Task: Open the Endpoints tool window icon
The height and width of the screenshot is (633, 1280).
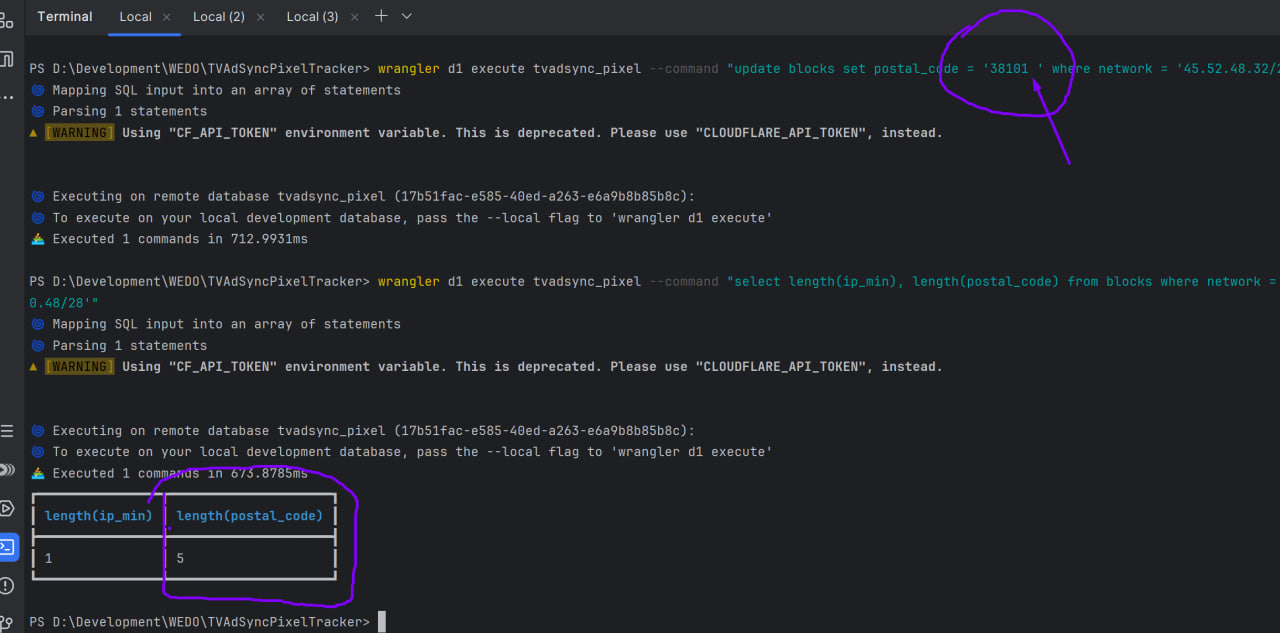Action: 7,470
